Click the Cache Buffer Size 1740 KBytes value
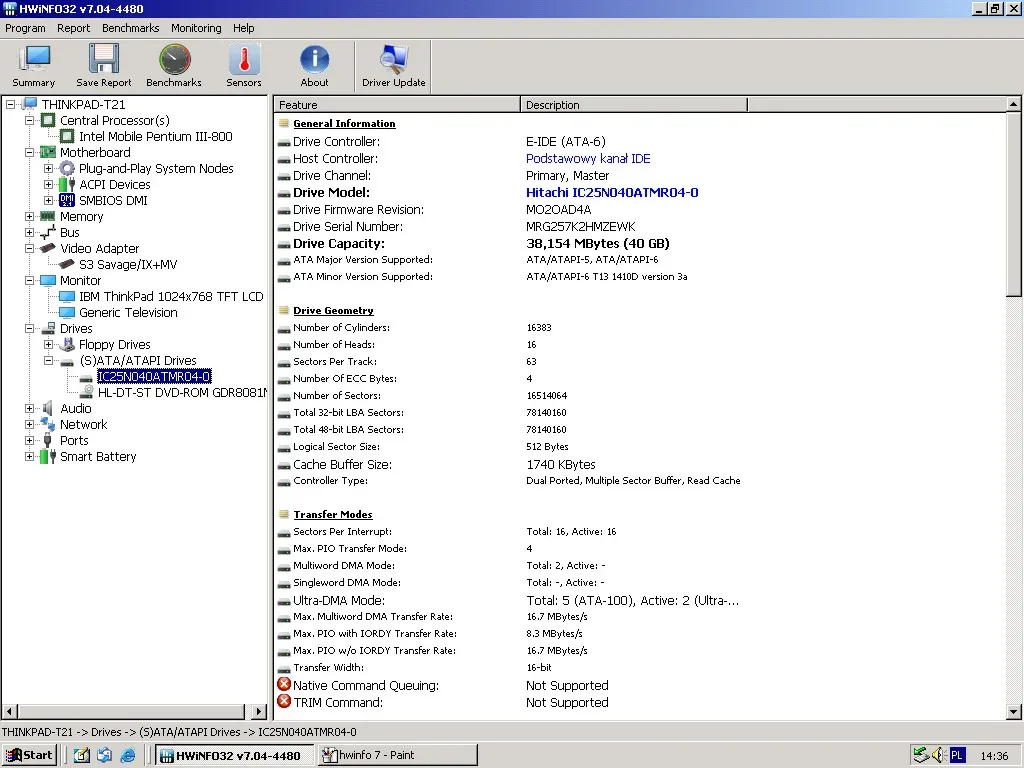The width and height of the screenshot is (1024, 768). (561, 464)
